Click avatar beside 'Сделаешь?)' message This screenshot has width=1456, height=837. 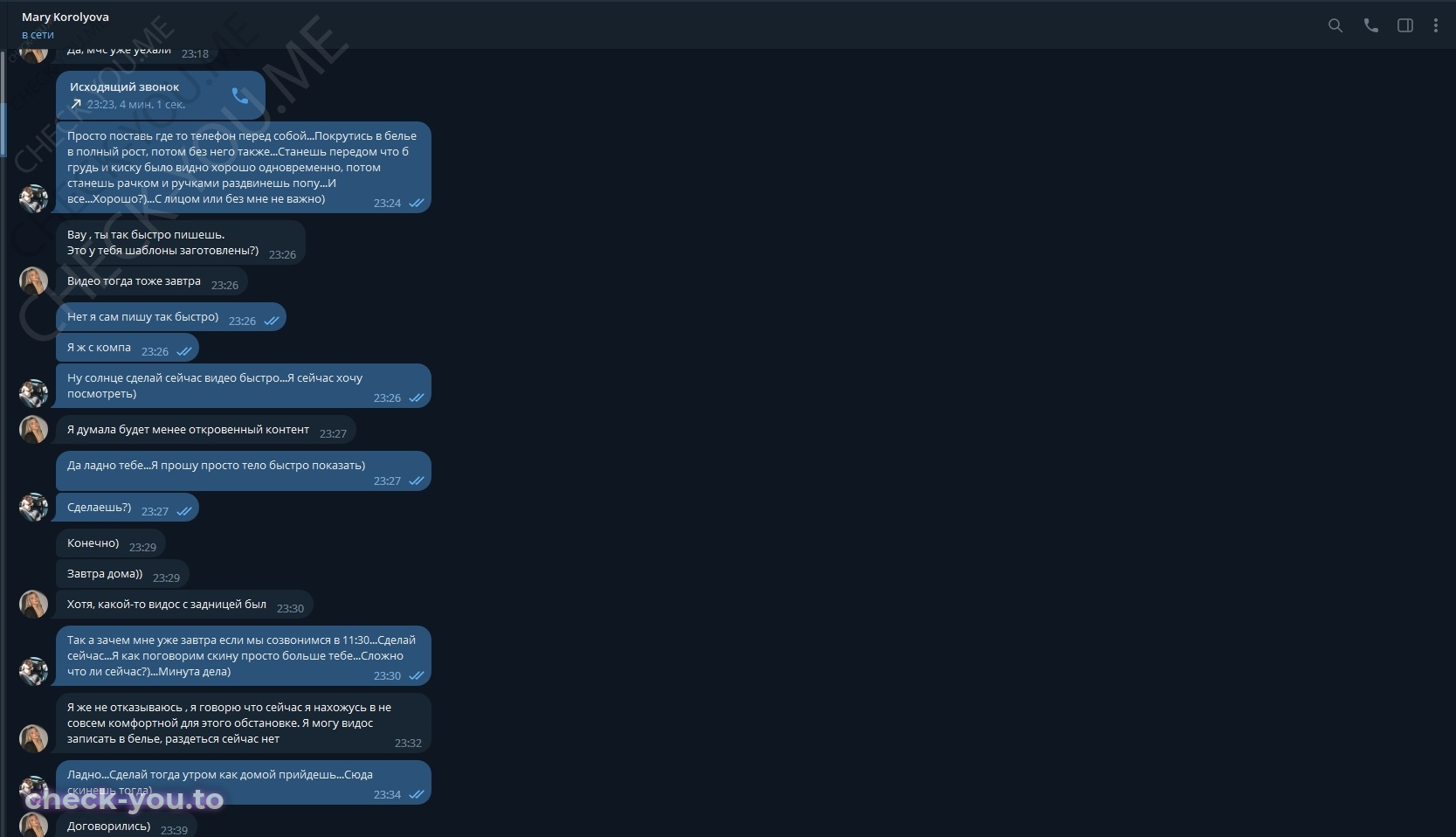click(x=33, y=508)
